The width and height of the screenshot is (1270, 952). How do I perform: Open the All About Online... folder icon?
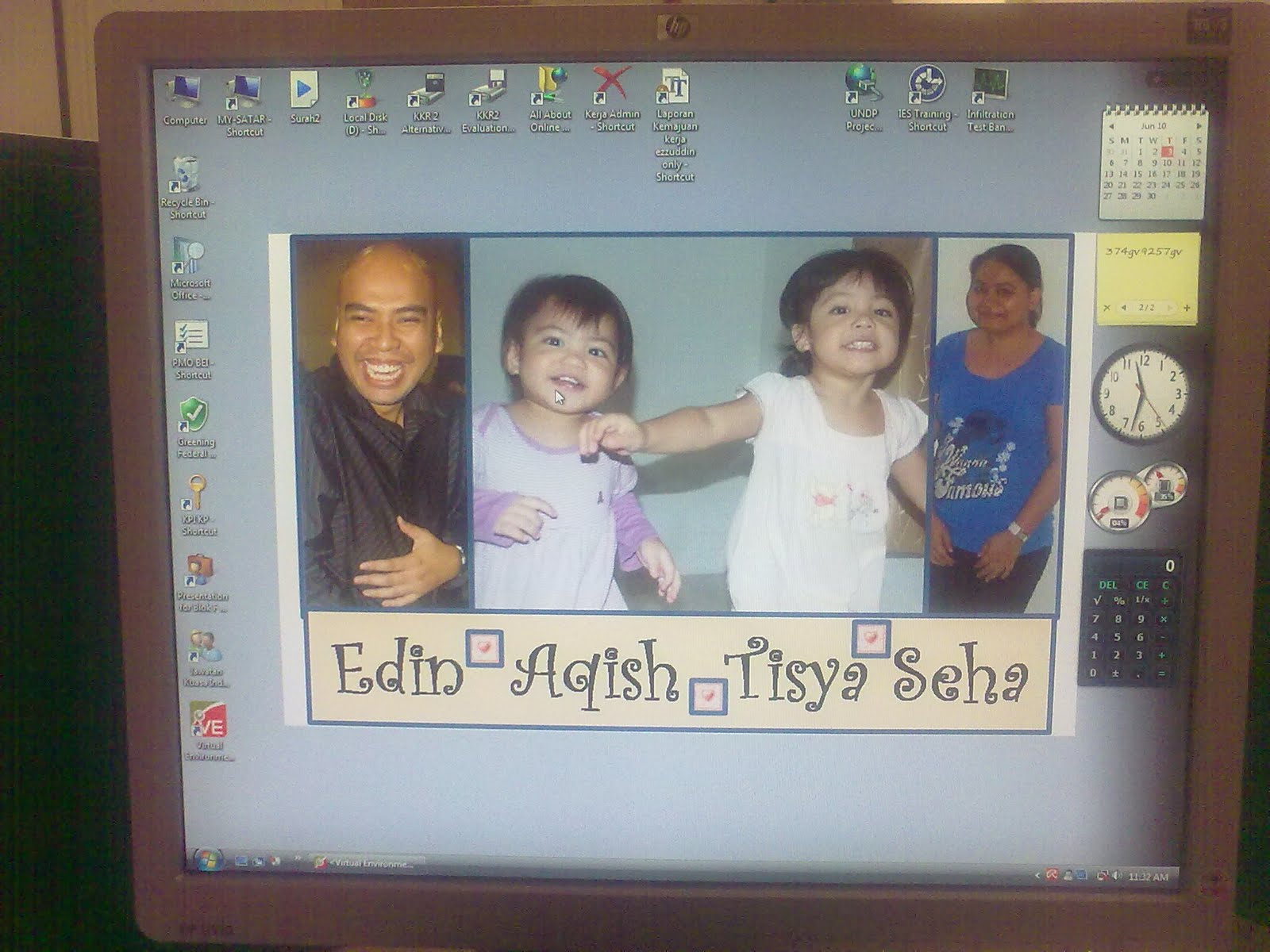click(550, 100)
